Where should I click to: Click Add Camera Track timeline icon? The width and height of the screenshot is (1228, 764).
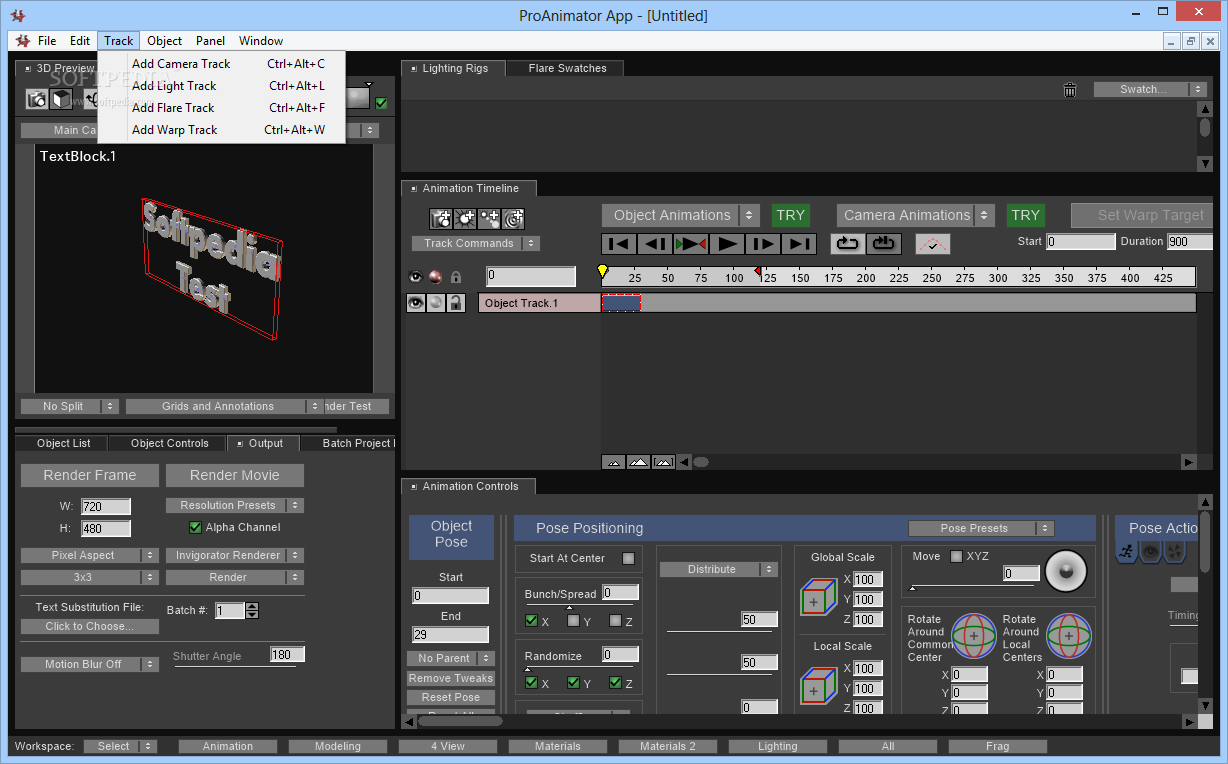click(x=441, y=219)
